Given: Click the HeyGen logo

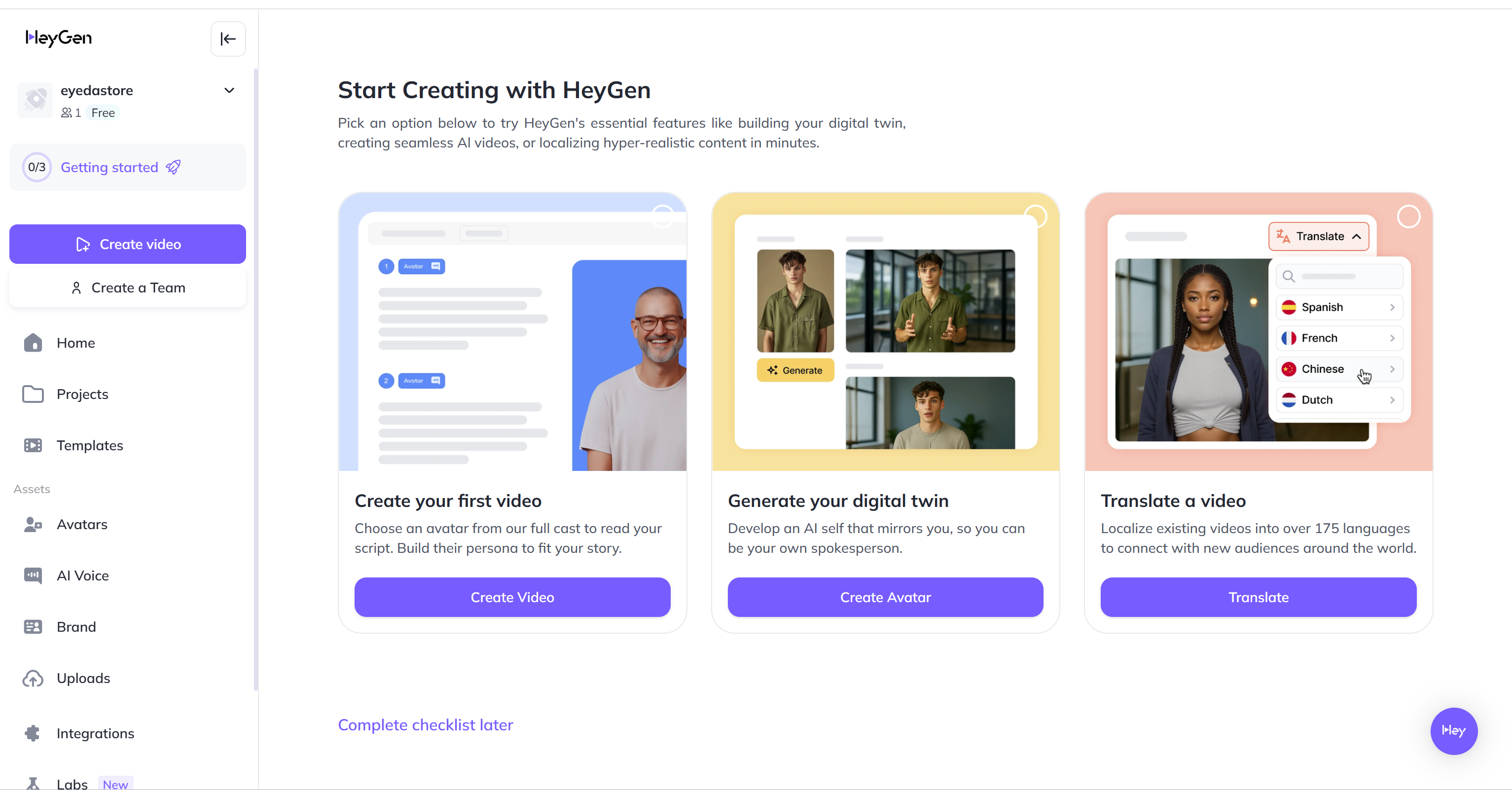Looking at the screenshot, I should [x=59, y=38].
